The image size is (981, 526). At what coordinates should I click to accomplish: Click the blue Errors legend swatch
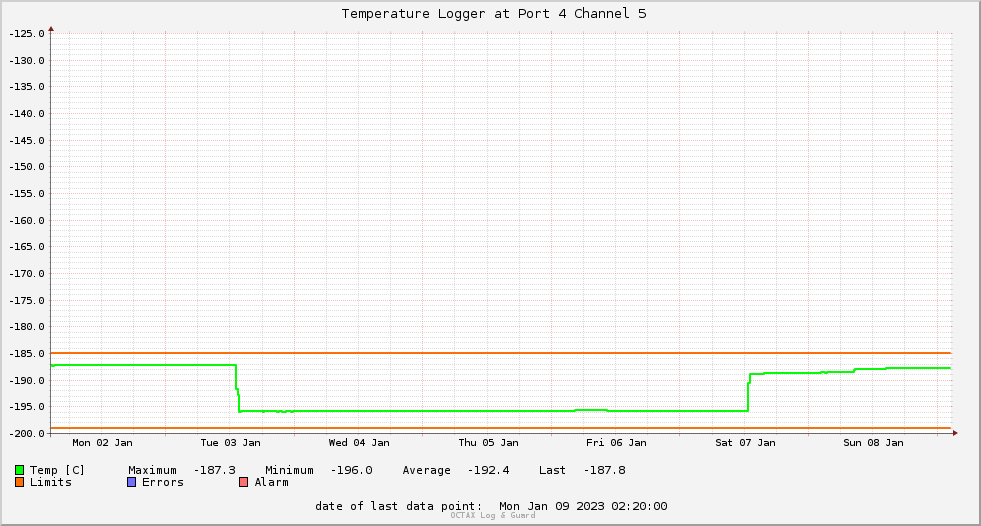pyautogui.click(x=131, y=482)
